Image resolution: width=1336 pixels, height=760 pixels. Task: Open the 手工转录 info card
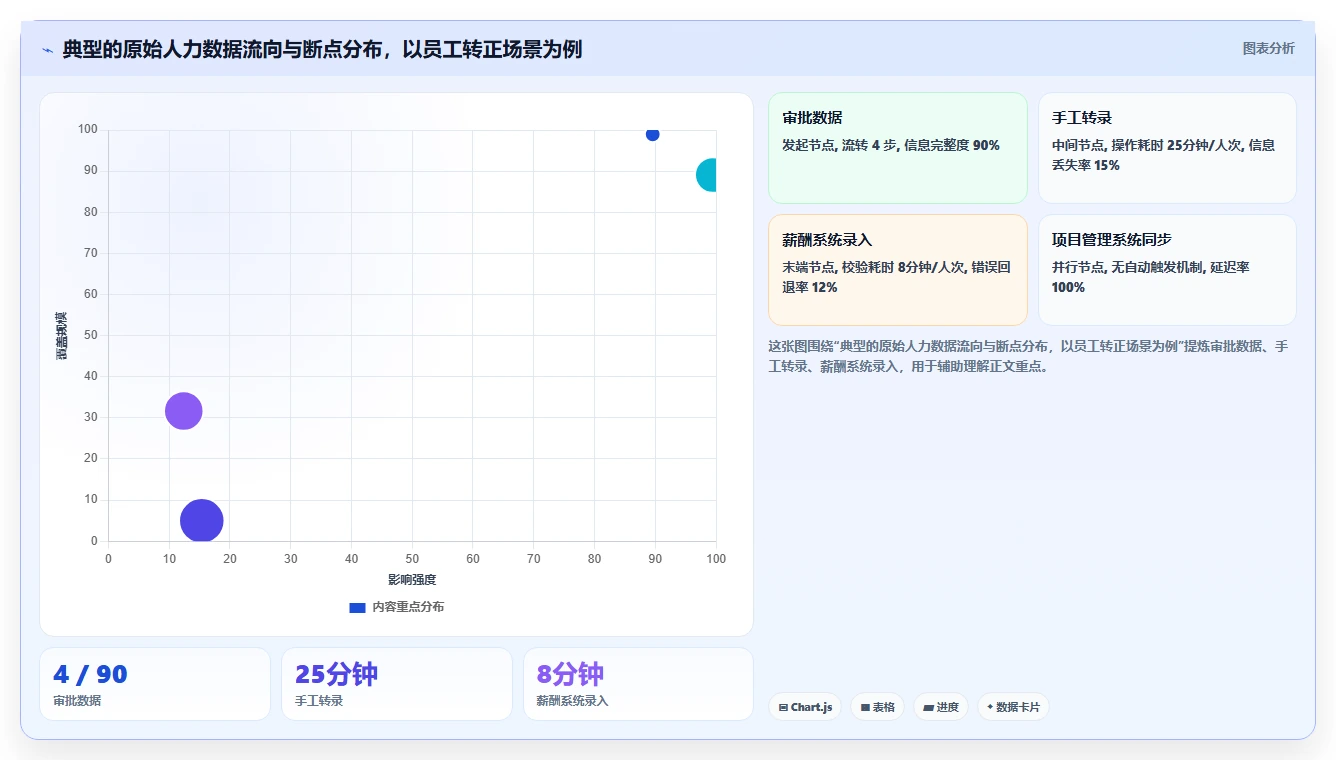click(1167, 148)
